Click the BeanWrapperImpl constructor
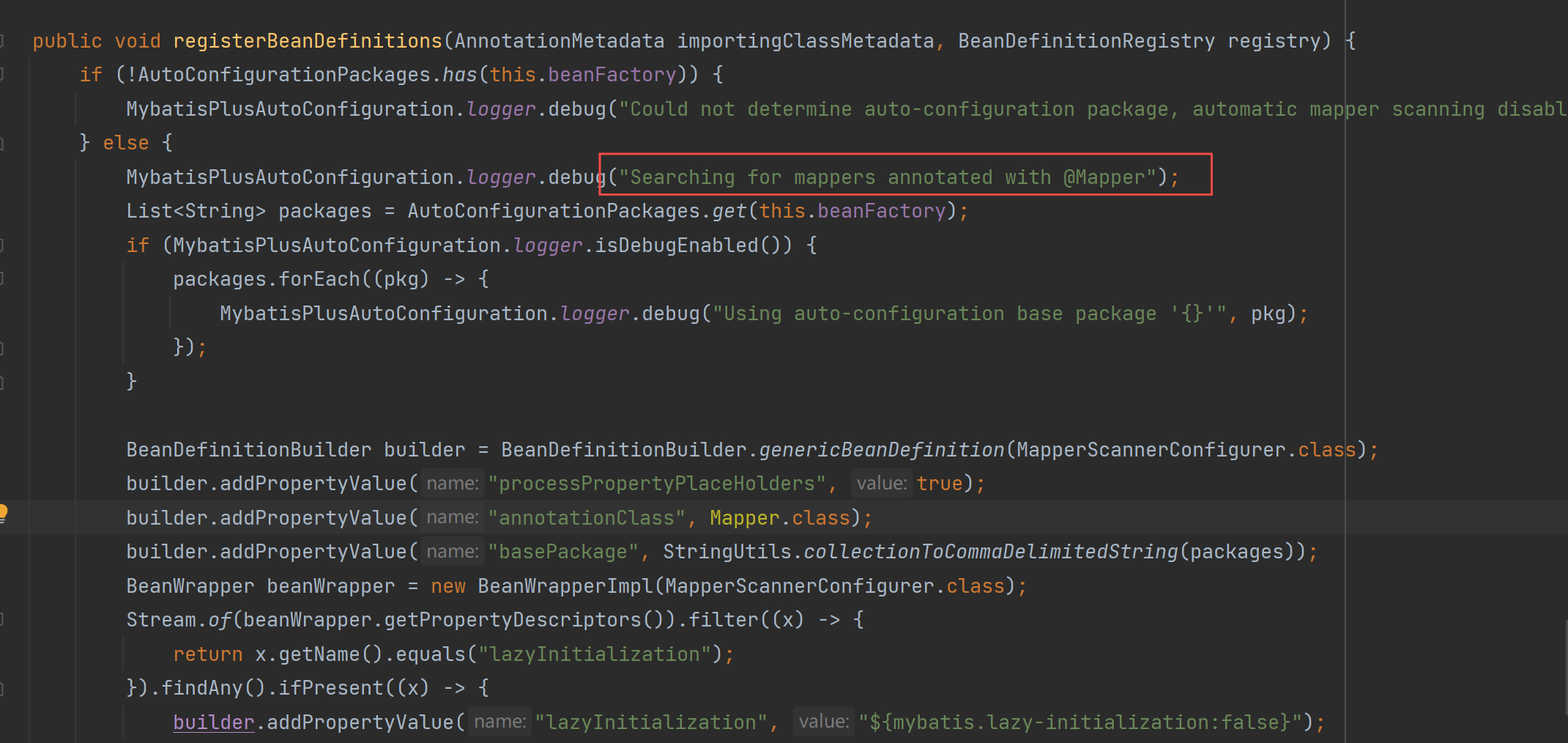The width and height of the screenshot is (1568, 743). click(x=565, y=586)
